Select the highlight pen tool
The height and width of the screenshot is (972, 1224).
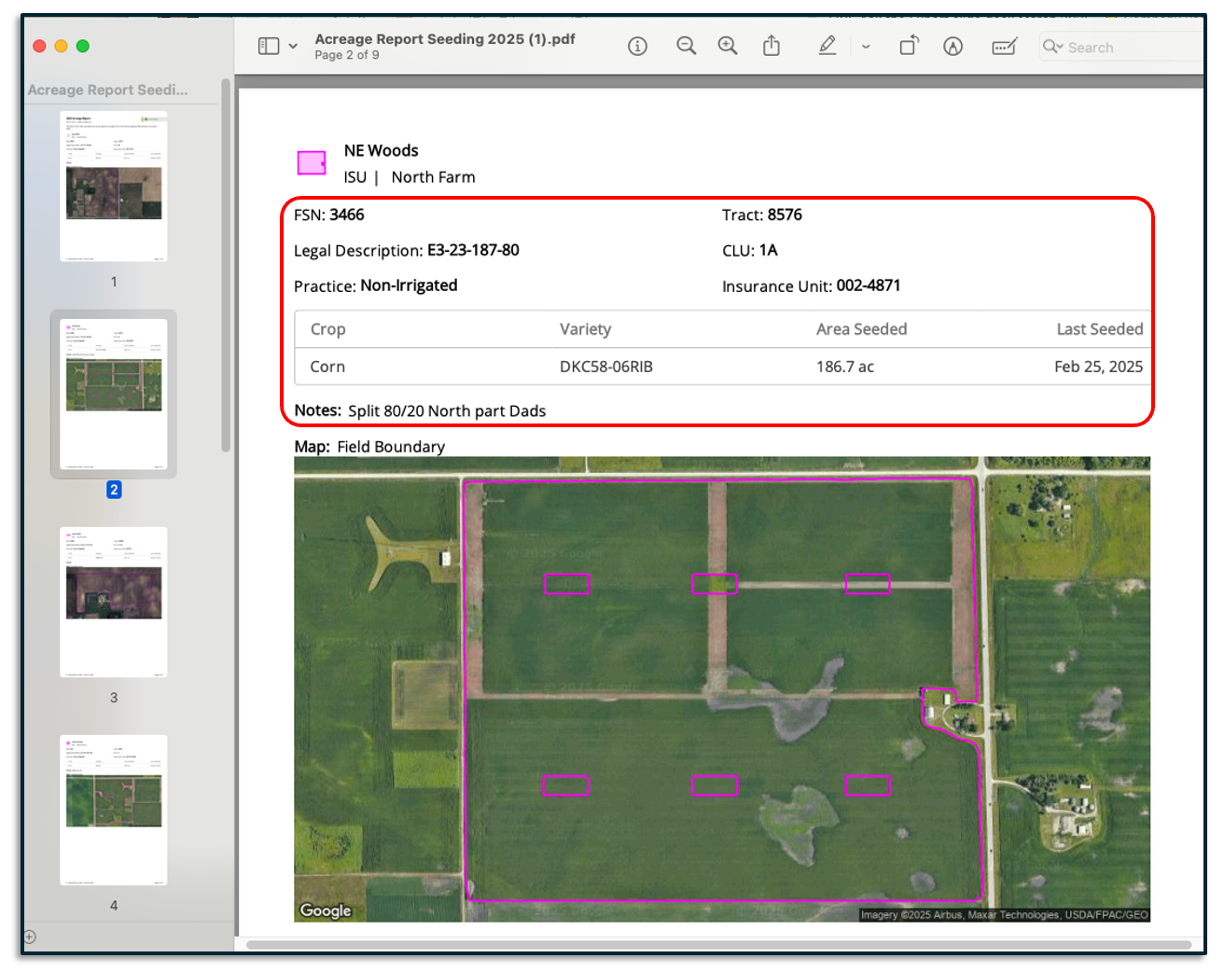[827, 46]
